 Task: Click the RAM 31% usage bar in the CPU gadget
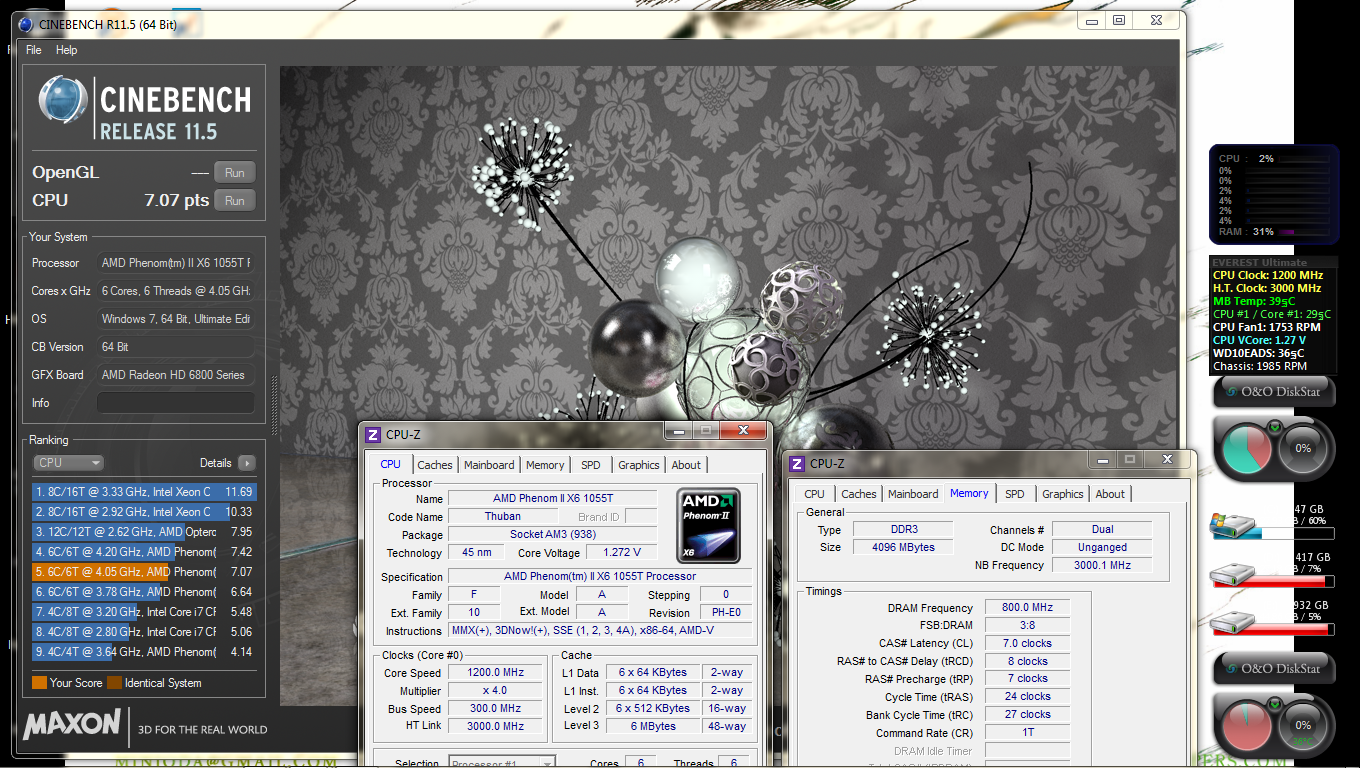tap(1303, 232)
